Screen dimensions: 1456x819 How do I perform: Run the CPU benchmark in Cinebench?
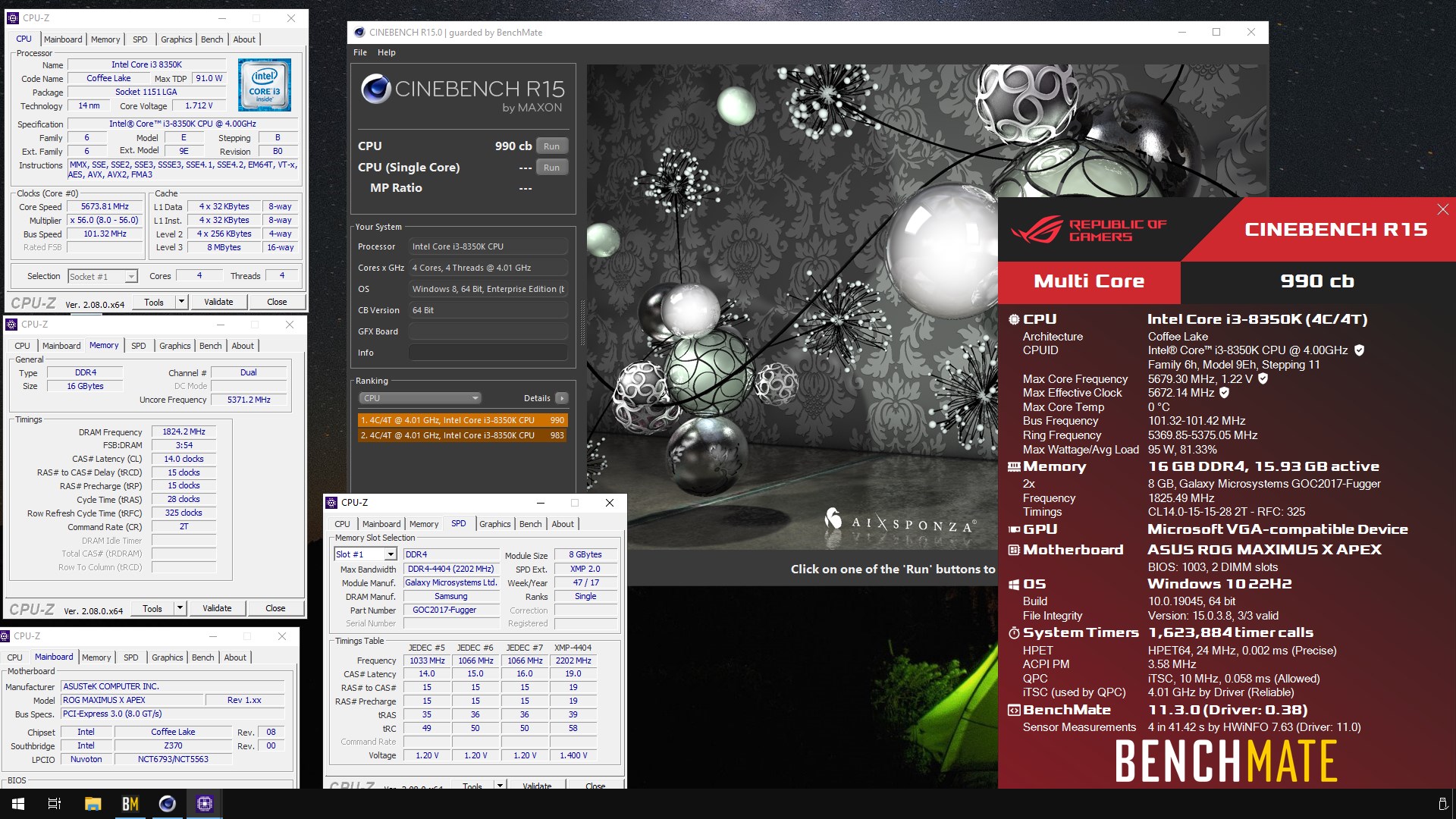coord(551,146)
